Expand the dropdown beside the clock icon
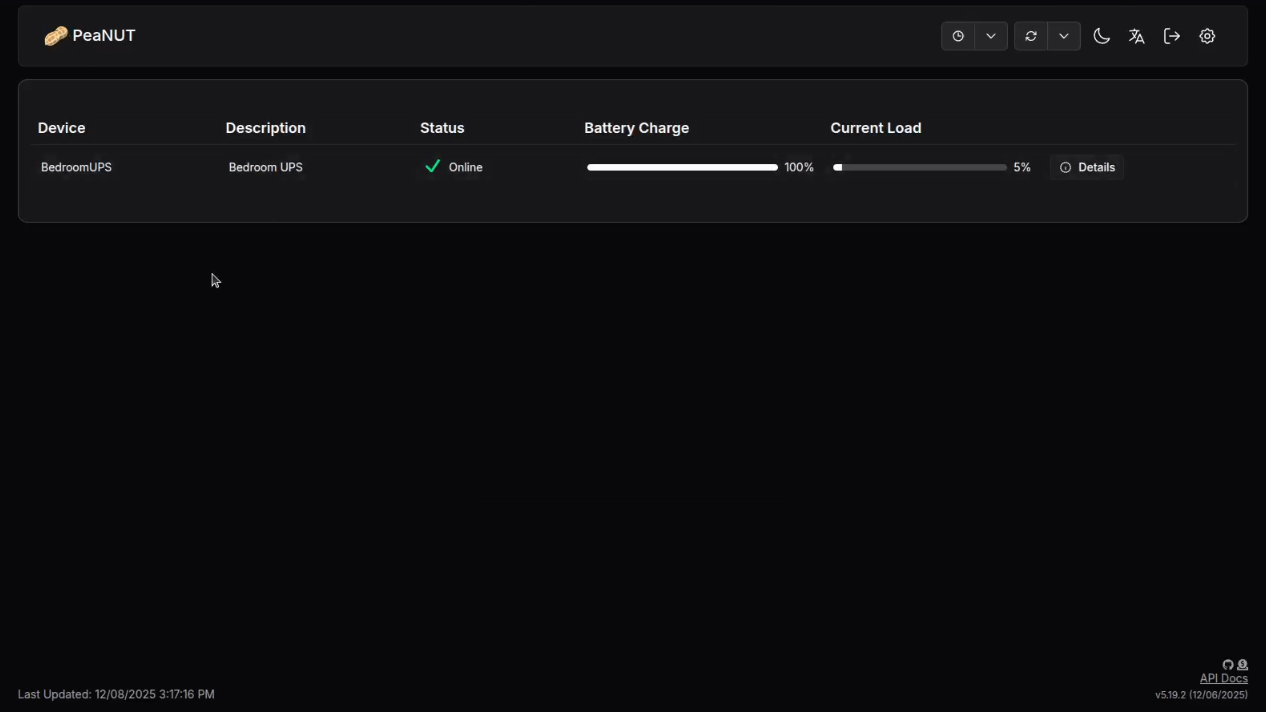 pyautogui.click(x=991, y=36)
